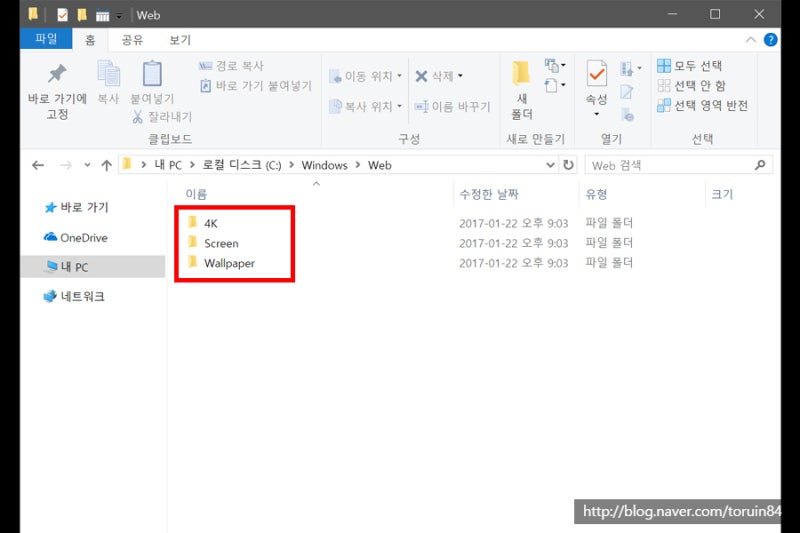This screenshot has width=800, height=533.
Task: Click the Copy (복사) icon
Action: [x=108, y=74]
